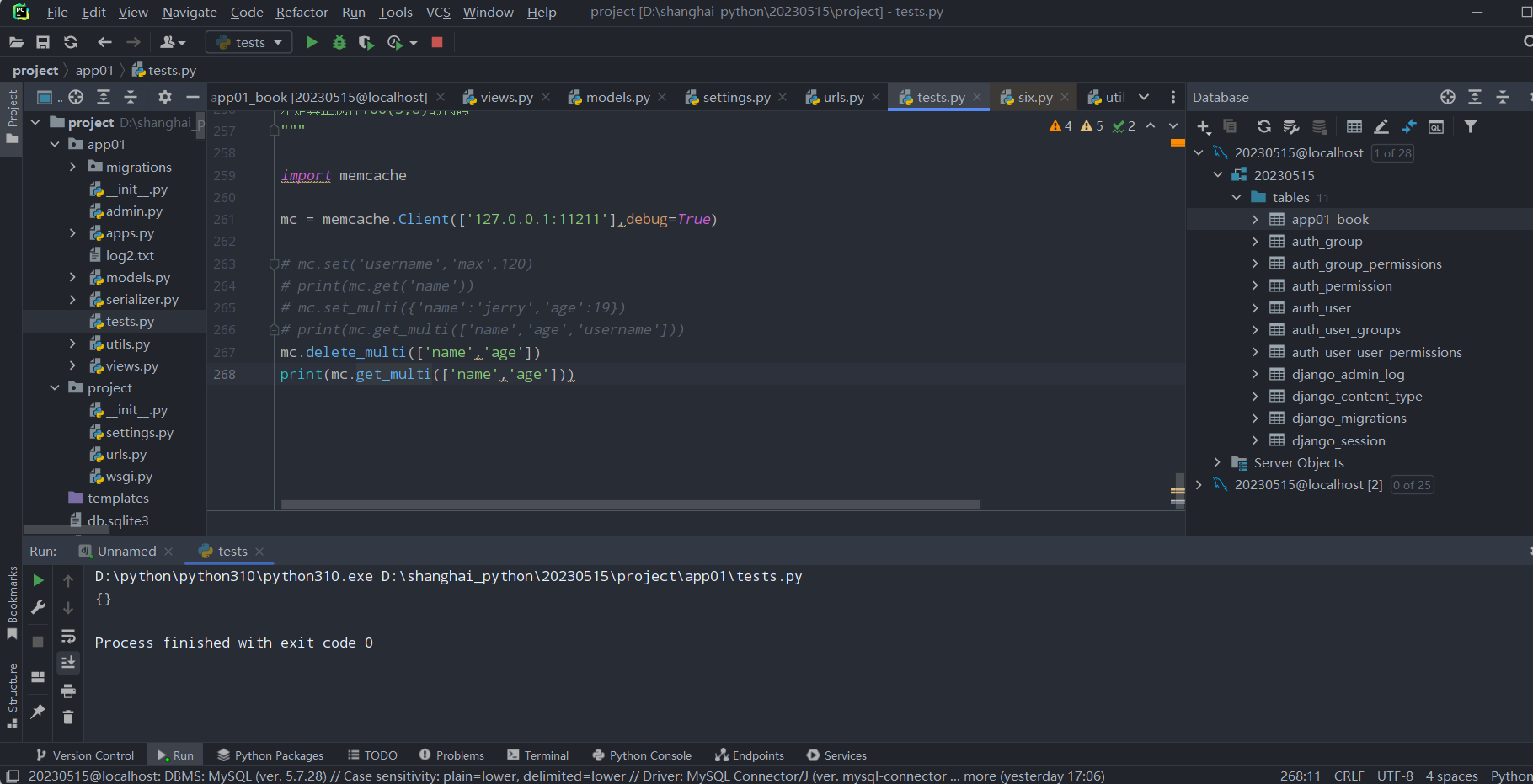Open the Bookmarks side tool window
This screenshot has height=784, width=1533.
(12, 603)
